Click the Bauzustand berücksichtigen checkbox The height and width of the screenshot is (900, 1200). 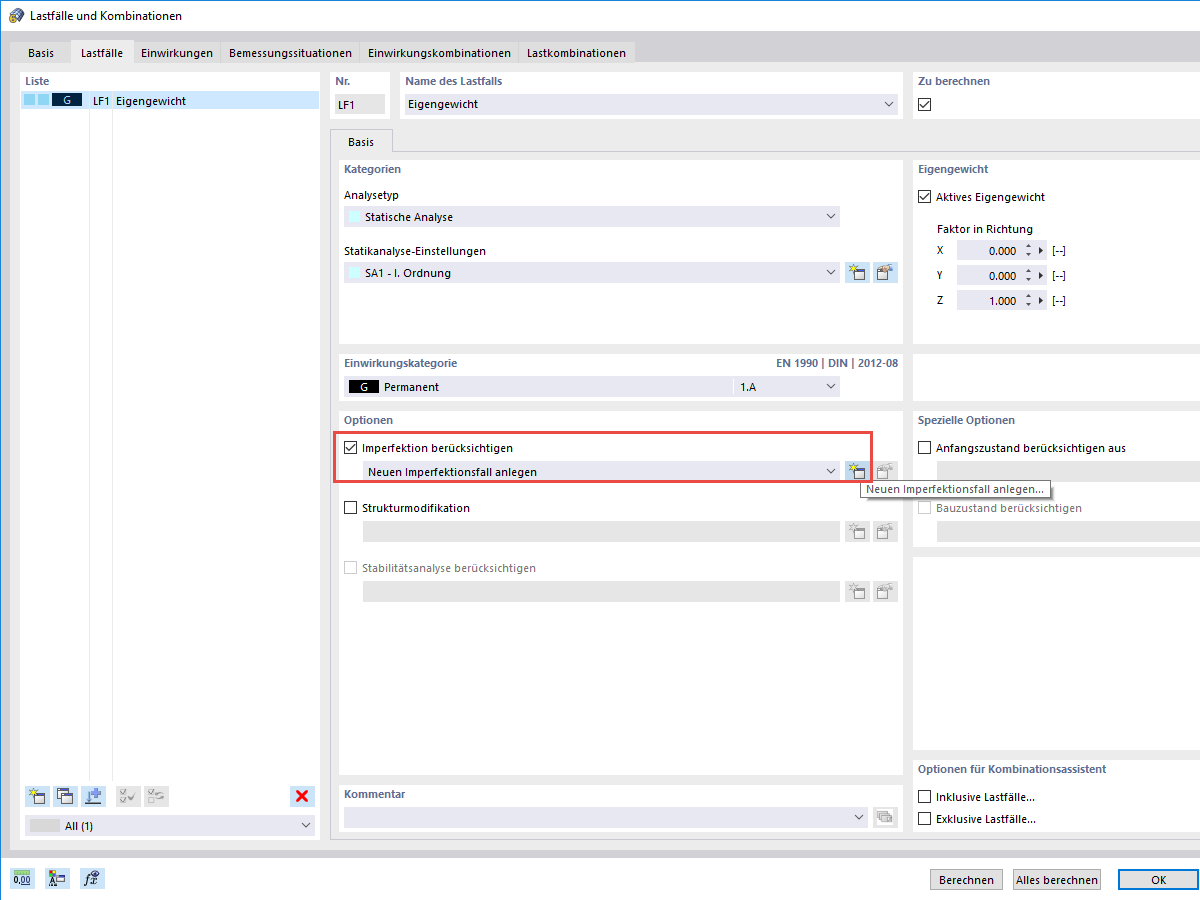tap(924, 508)
